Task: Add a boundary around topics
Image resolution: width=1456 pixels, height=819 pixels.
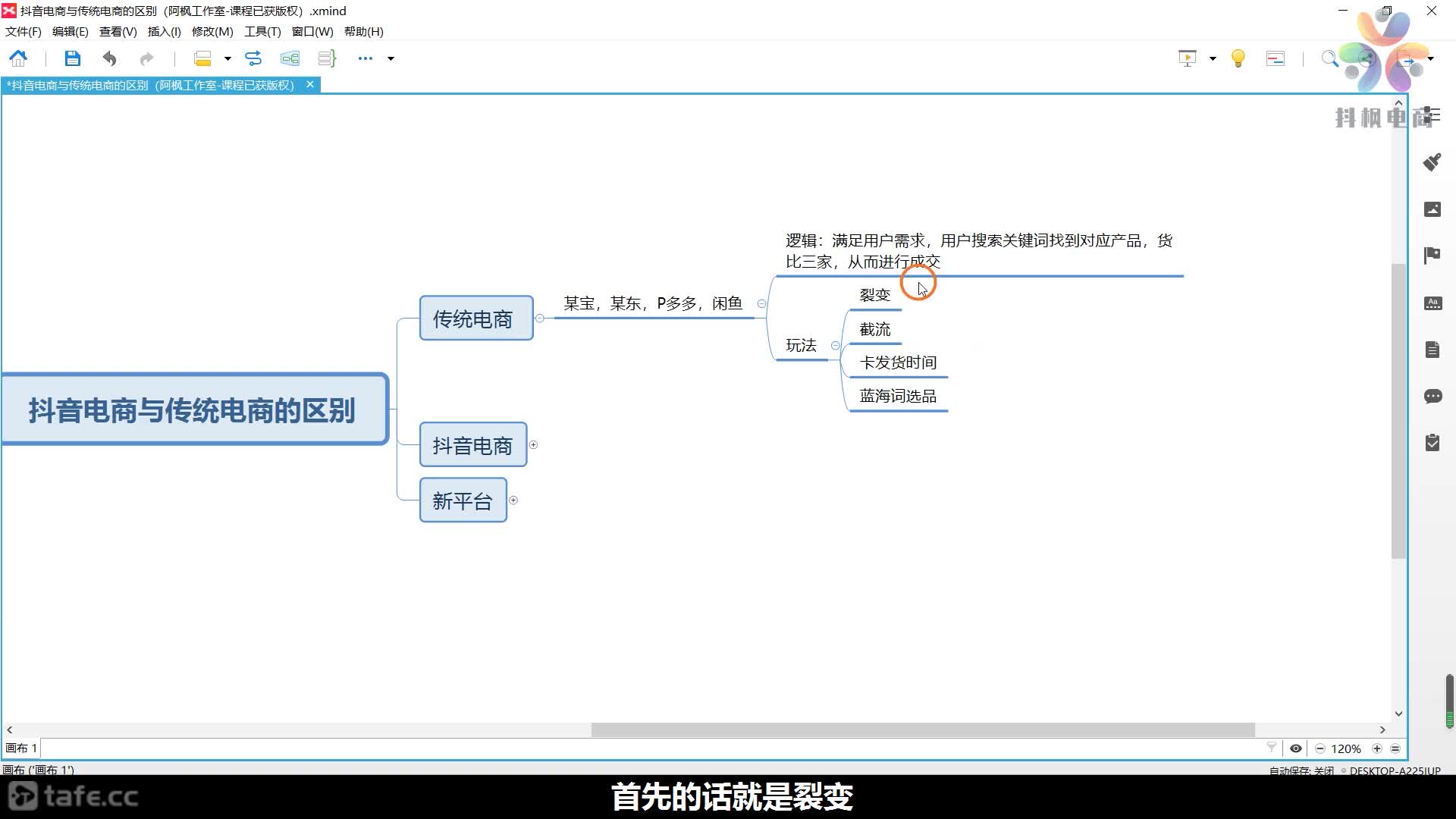Action: 290,58
